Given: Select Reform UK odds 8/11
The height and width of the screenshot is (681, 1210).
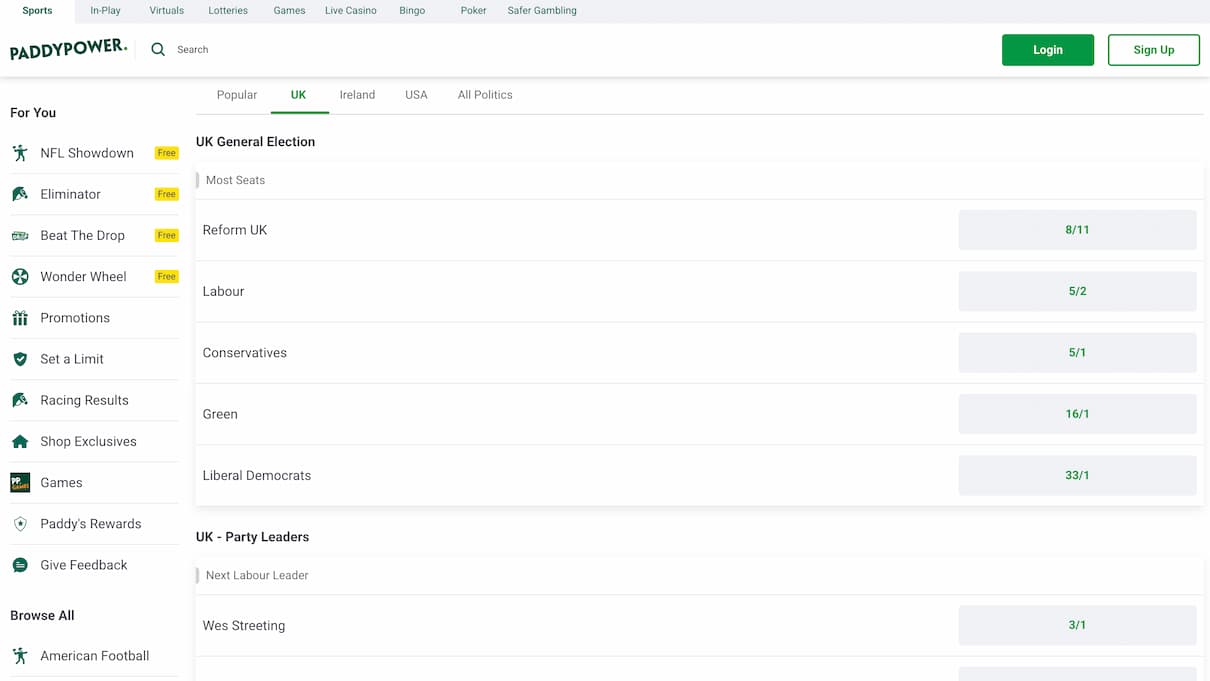Looking at the screenshot, I should pyautogui.click(x=1077, y=230).
